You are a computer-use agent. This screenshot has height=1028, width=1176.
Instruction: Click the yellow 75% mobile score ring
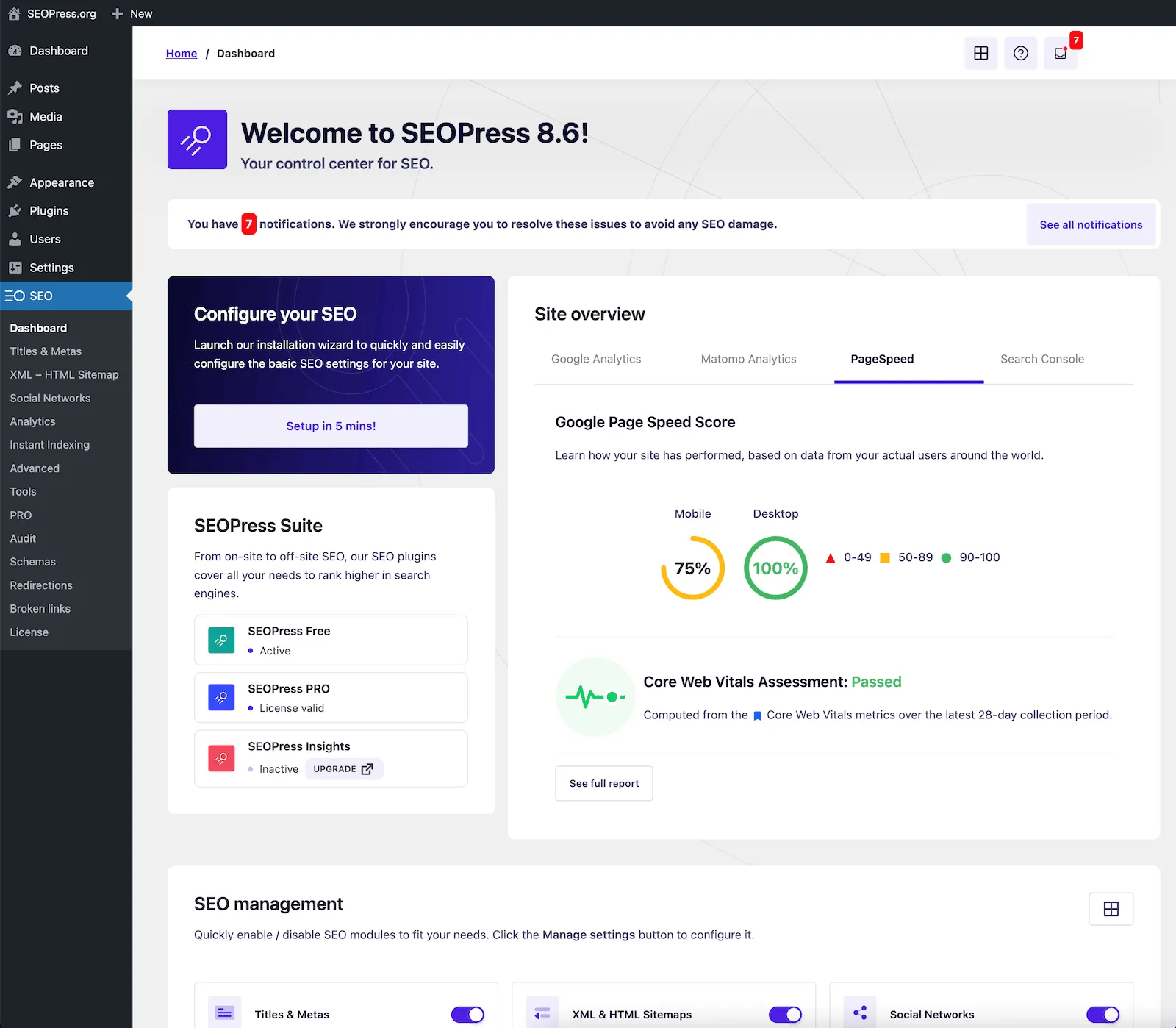pos(692,568)
